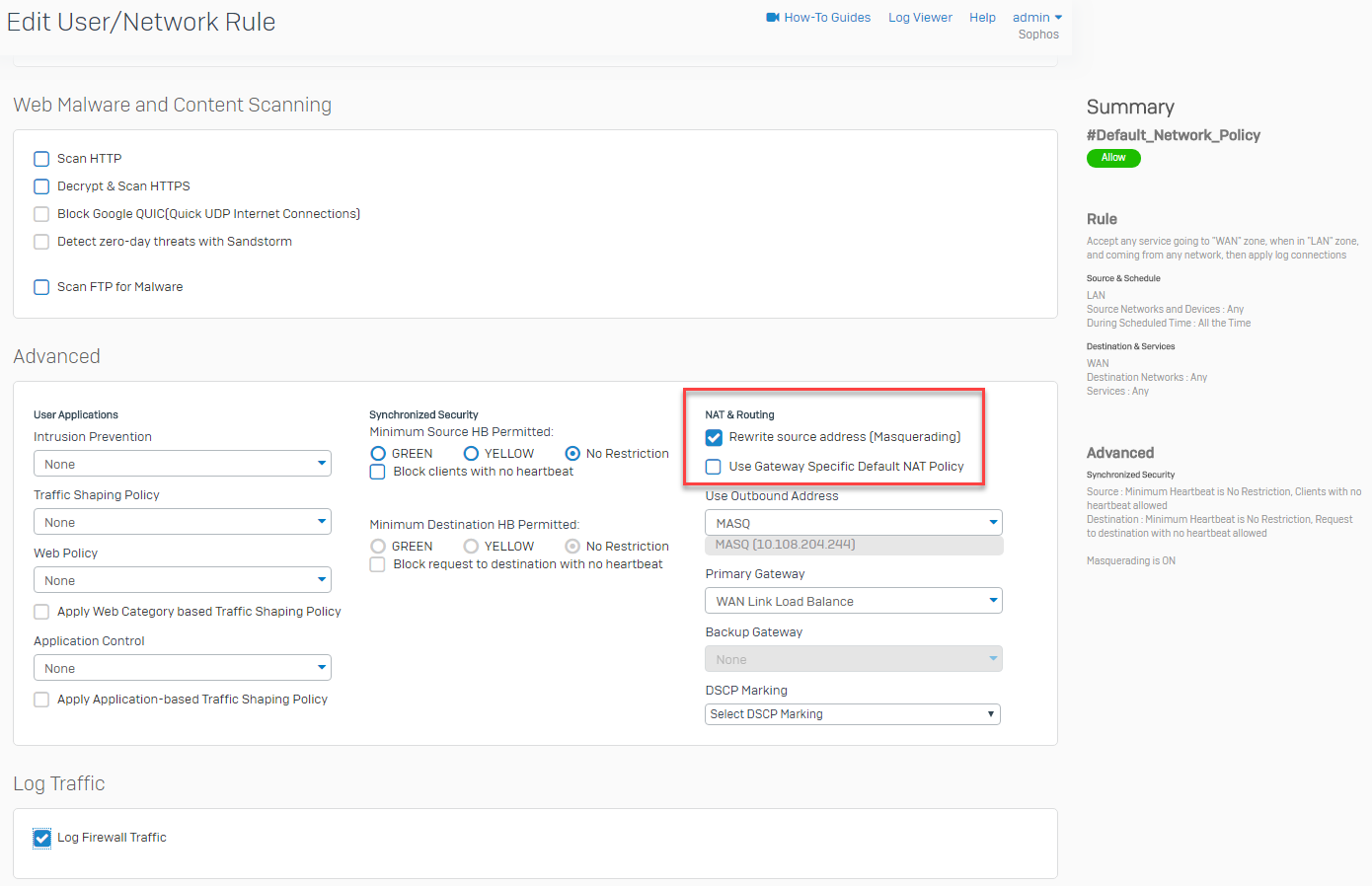The width and height of the screenshot is (1372, 886).
Task: Open the Help link in header
Action: coord(982,18)
